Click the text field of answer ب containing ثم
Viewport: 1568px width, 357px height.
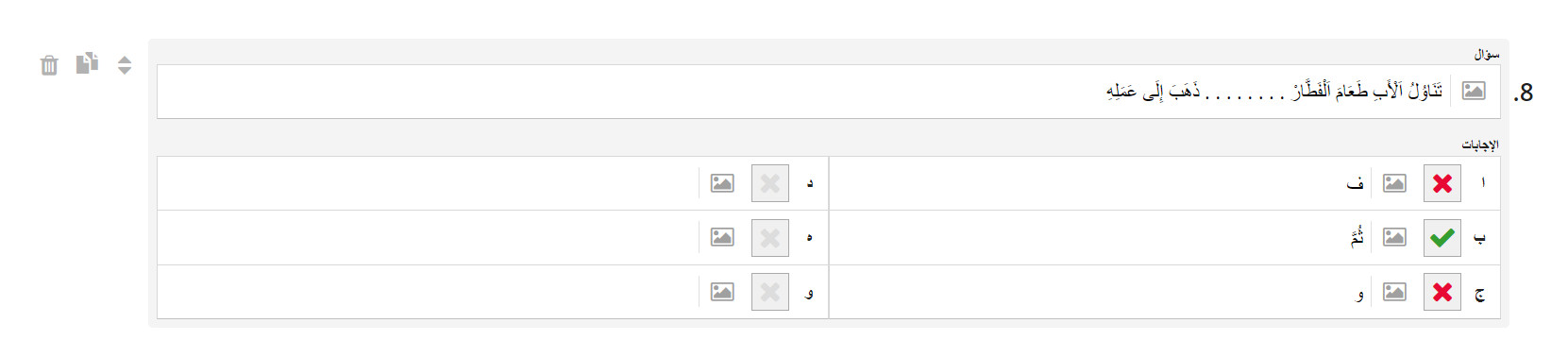(1099, 238)
